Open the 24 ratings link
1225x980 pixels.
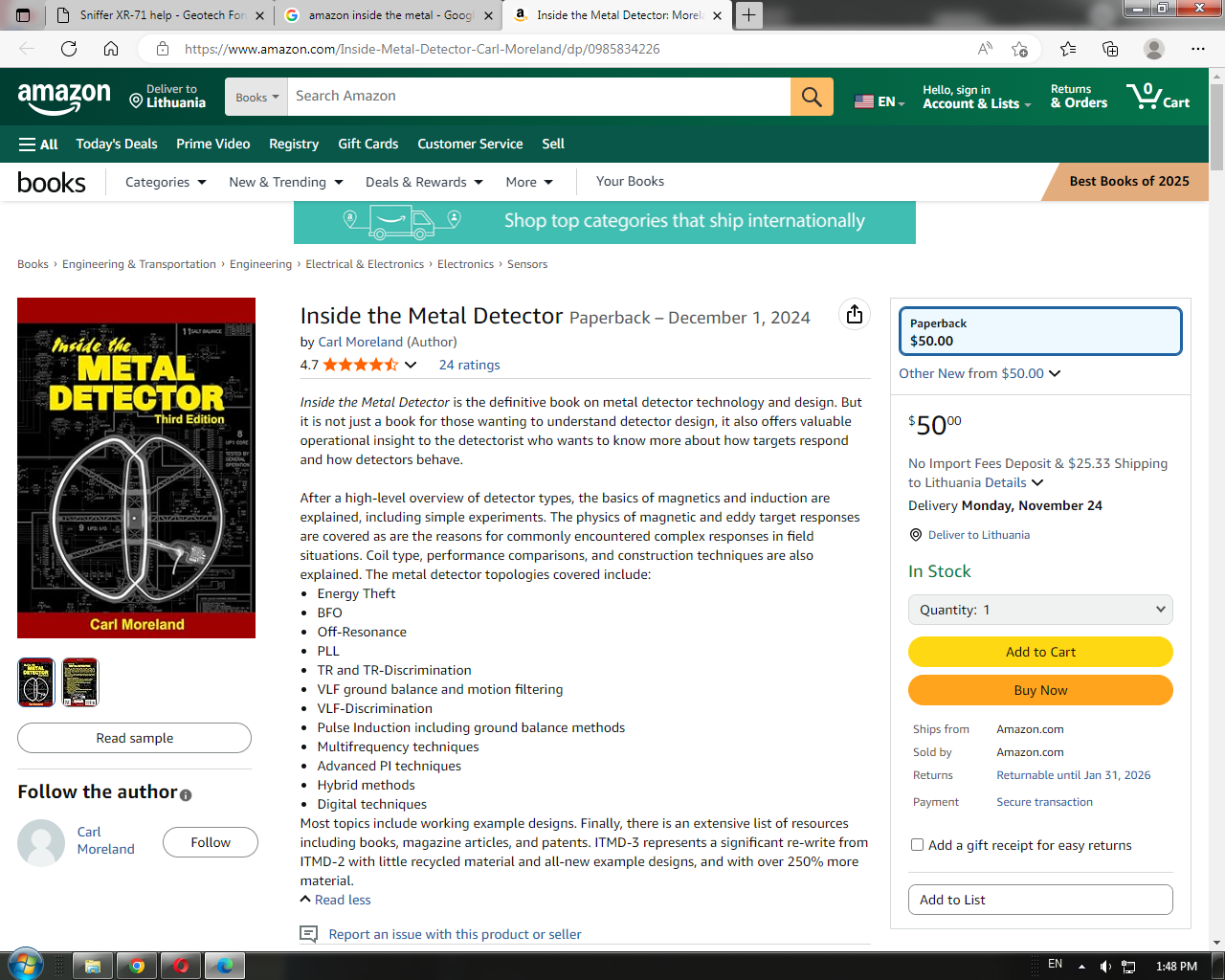click(469, 365)
